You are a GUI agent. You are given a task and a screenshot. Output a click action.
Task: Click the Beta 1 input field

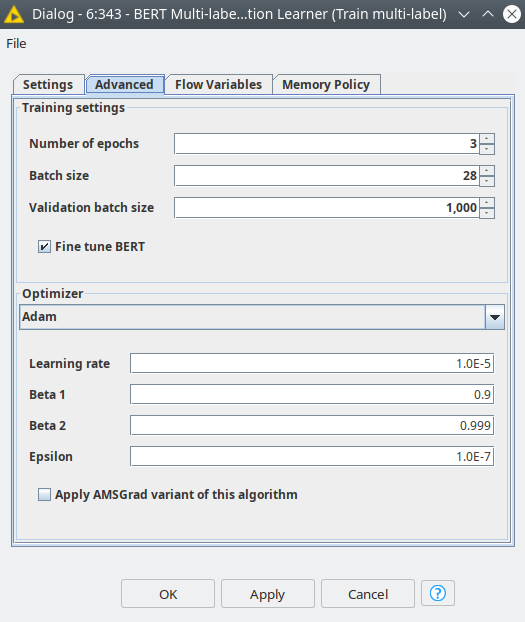click(x=312, y=394)
